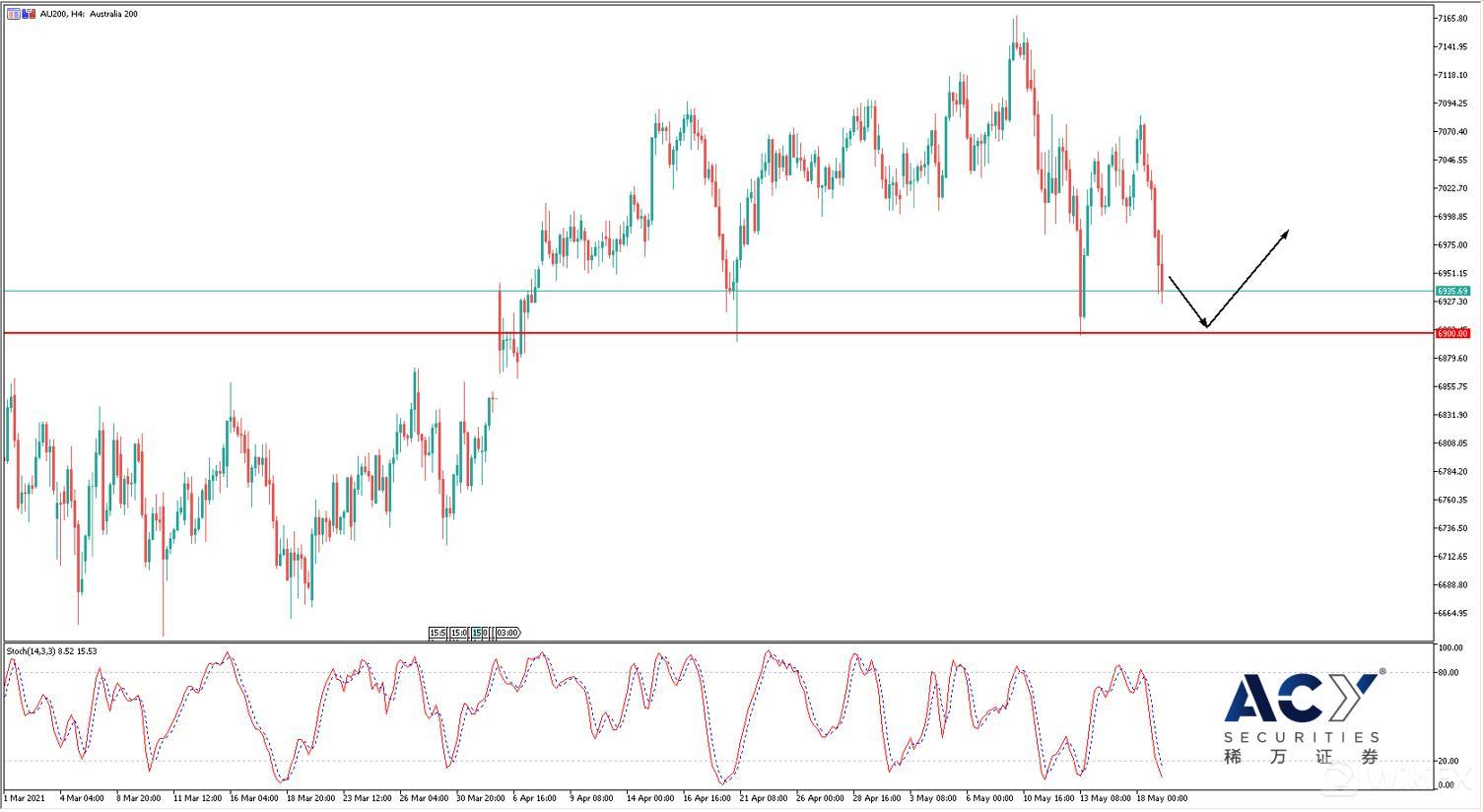Click the 80.00 stochastic scale label
The image size is (1483, 812).
[x=1449, y=673]
